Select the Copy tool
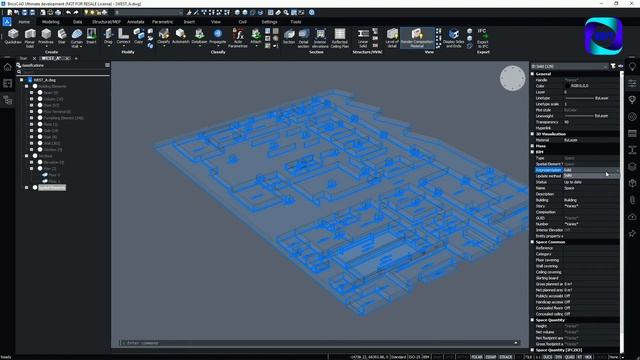 point(139,36)
